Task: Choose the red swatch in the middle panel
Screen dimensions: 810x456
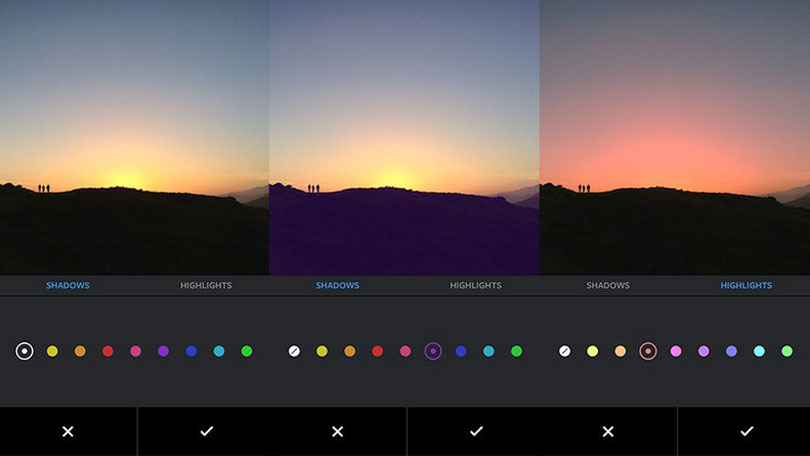Action: pyautogui.click(x=378, y=351)
